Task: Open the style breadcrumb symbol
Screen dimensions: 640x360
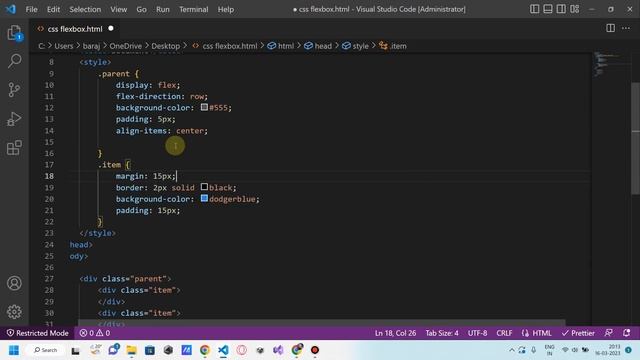Action: pos(355,46)
